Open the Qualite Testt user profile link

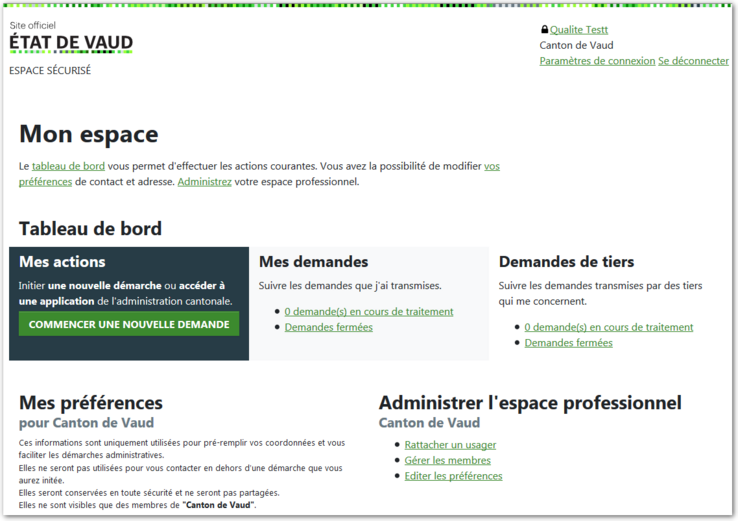click(579, 30)
